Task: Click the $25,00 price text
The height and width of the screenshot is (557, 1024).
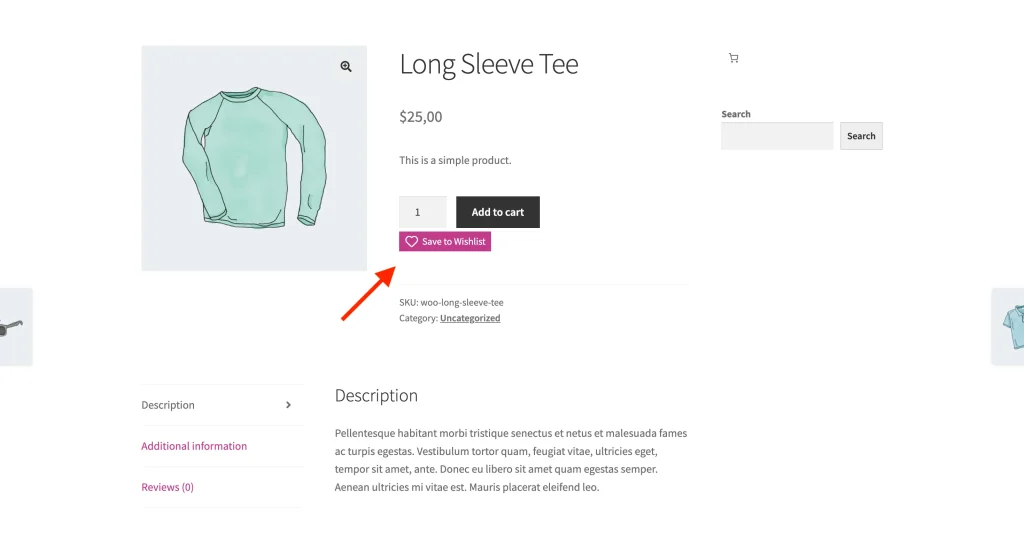Action: pos(420,116)
